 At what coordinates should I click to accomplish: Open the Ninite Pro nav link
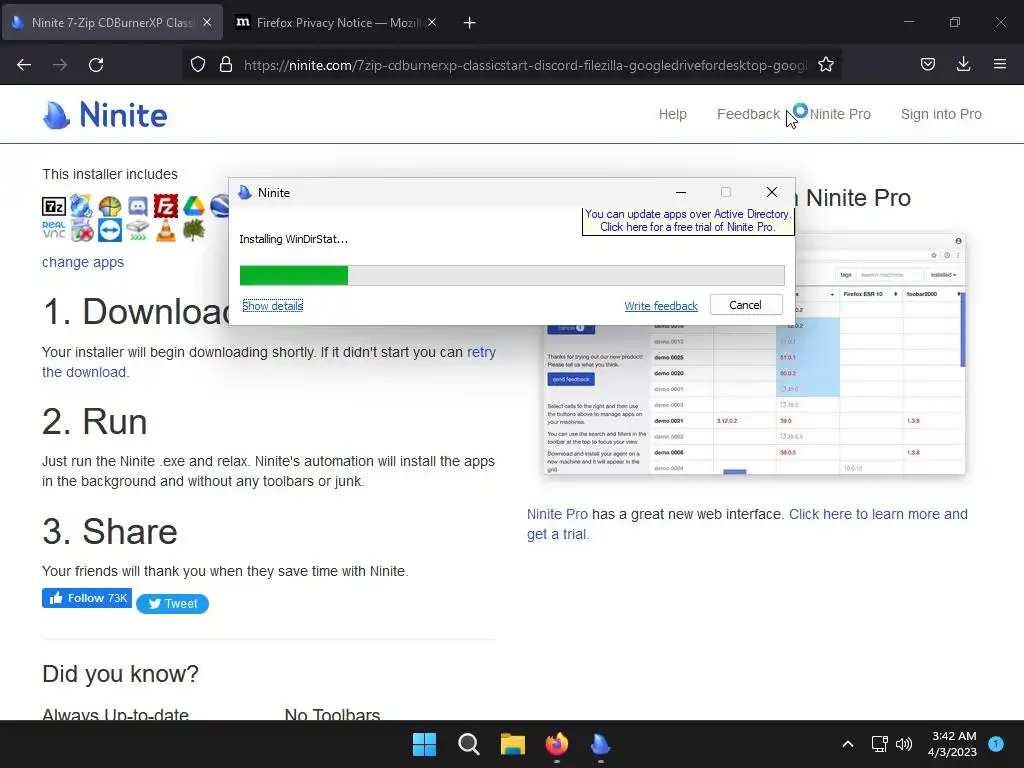tap(840, 114)
